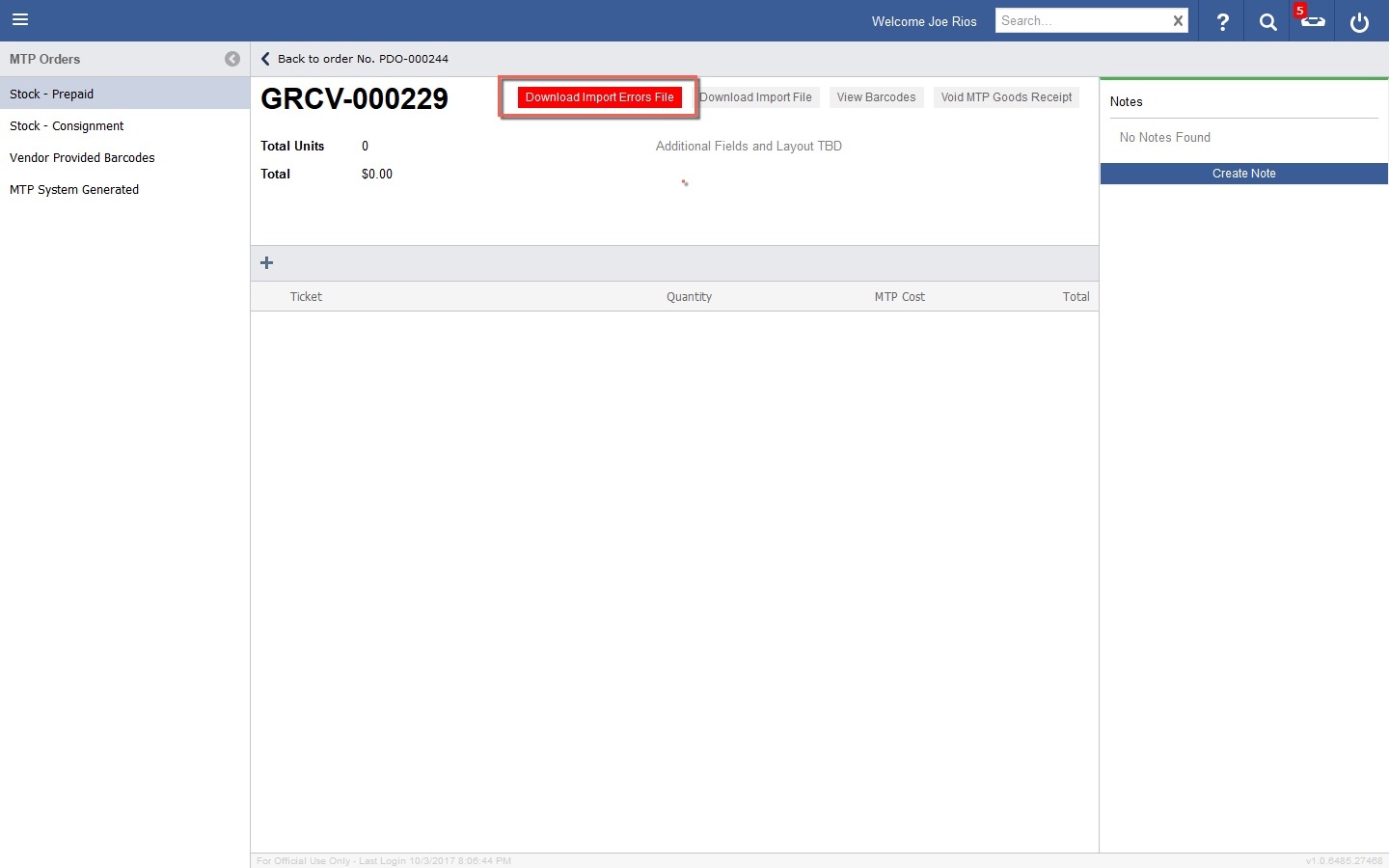Open the hamburger main menu

point(20,20)
